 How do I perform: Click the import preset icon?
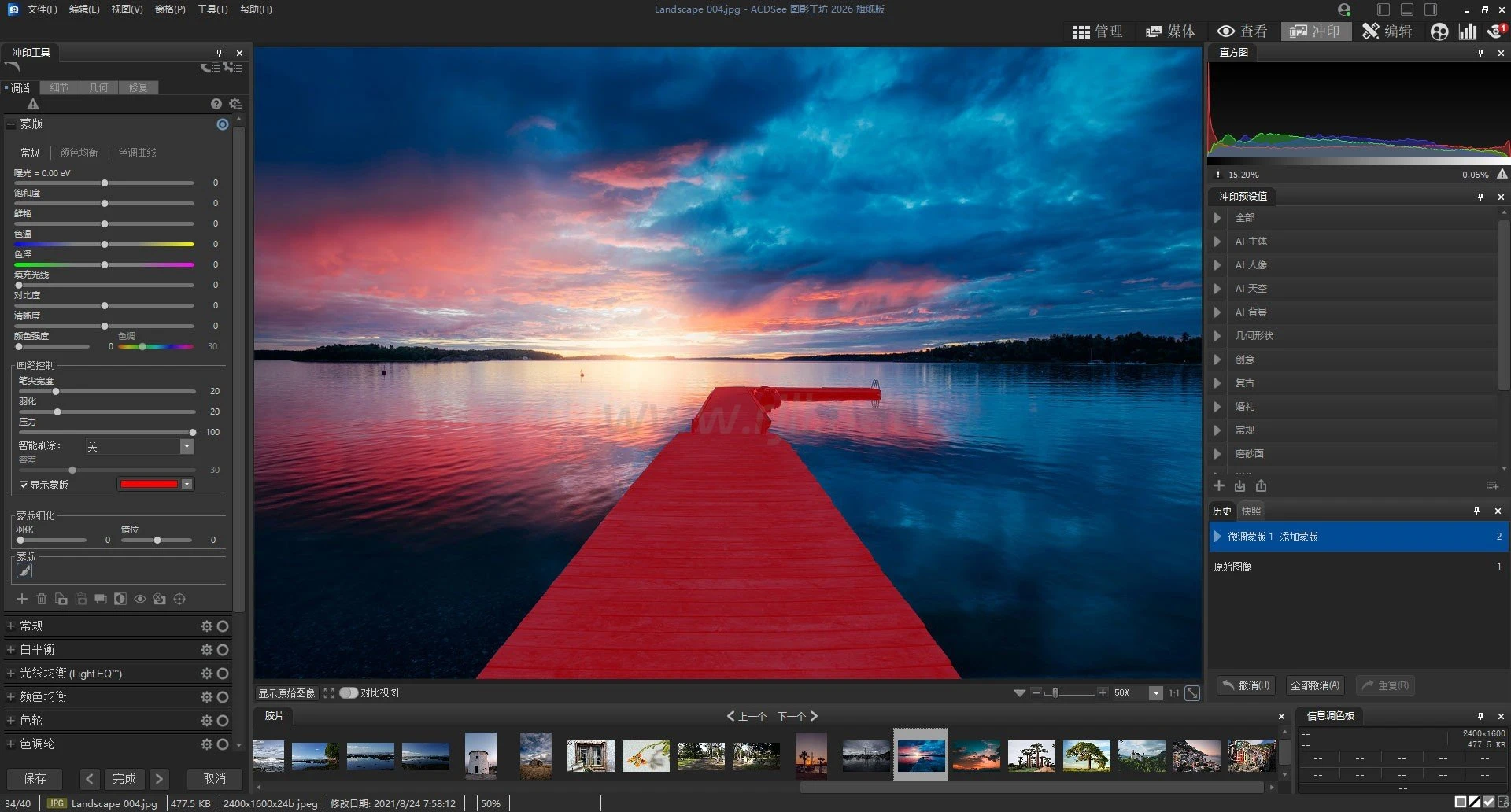tap(1239, 485)
